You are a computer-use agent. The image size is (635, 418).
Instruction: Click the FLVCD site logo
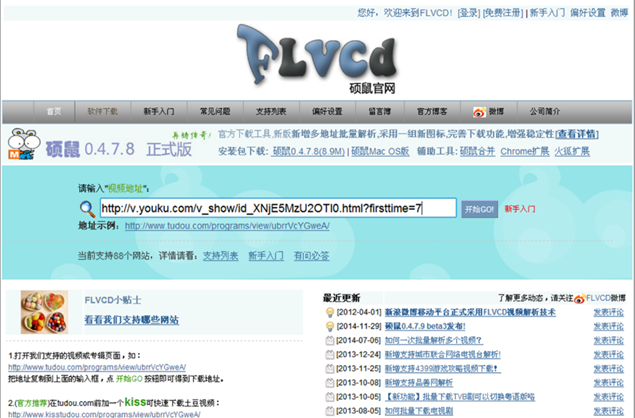pyautogui.click(x=317, y=59)
